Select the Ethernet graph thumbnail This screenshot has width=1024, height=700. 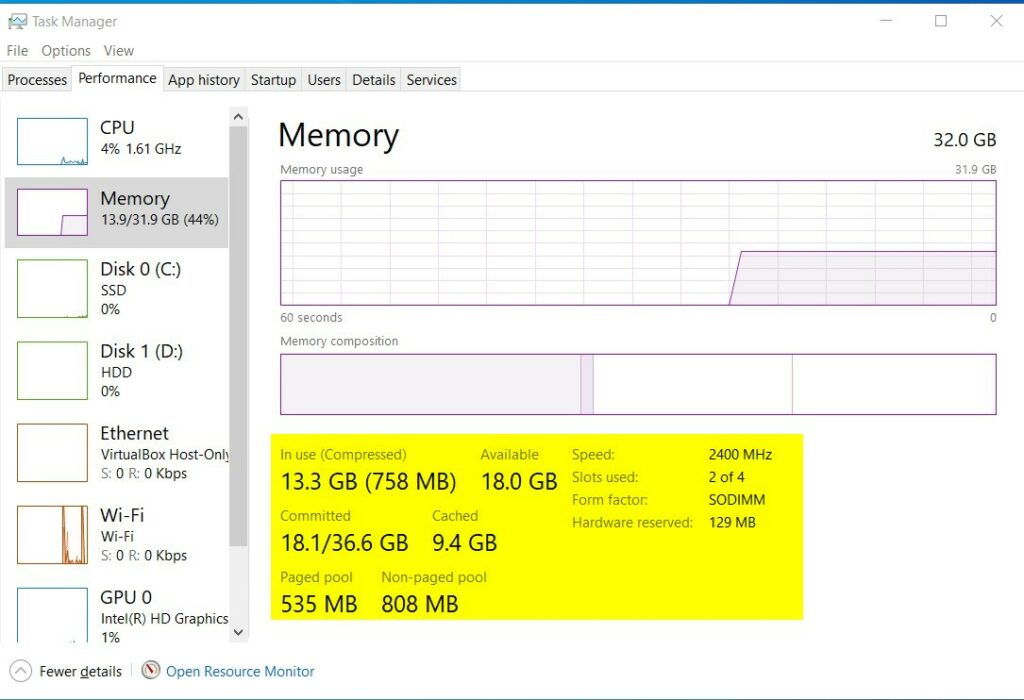pos(52,453)
